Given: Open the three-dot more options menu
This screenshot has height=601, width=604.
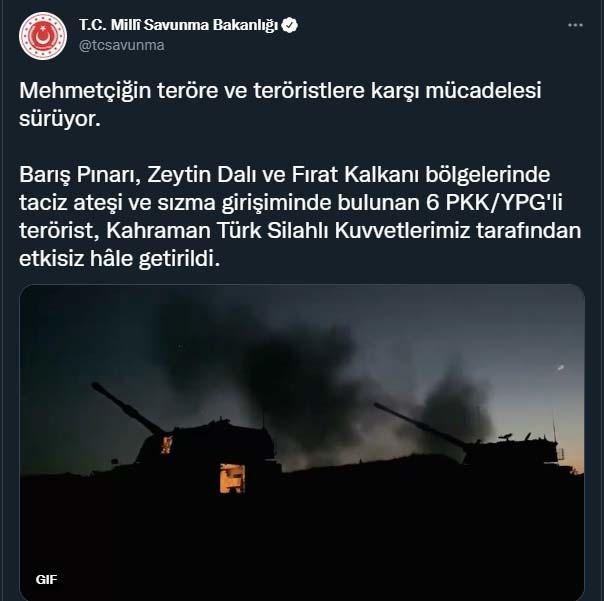Looking at the screenshot, I should click(x=575, y=25).
